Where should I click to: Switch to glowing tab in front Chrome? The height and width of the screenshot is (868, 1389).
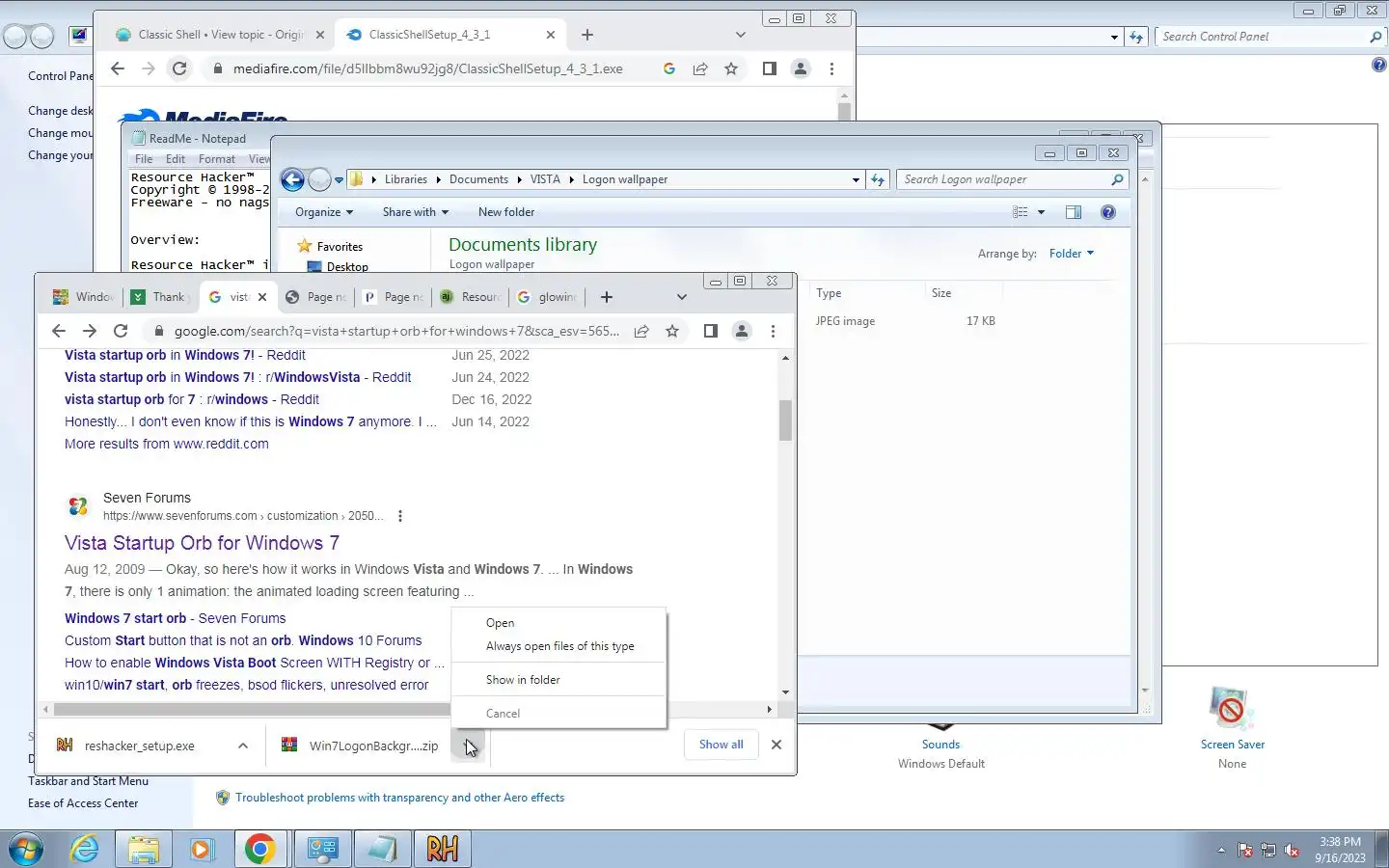pyautogui.click(x=548, y=297)
